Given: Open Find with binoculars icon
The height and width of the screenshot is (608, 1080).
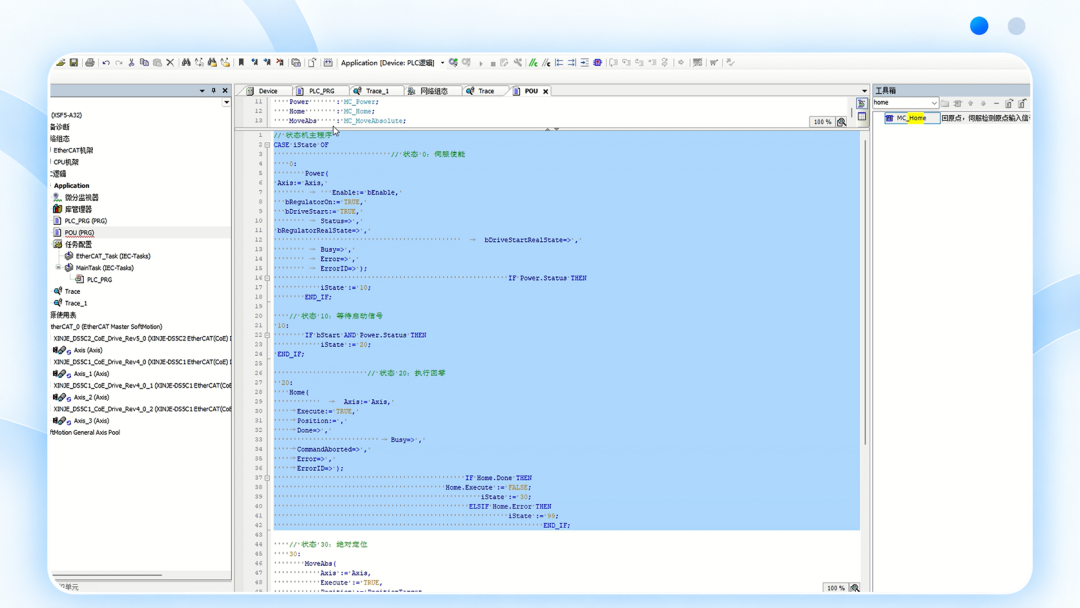Looking at the screenshot, I should coord(186,63).
